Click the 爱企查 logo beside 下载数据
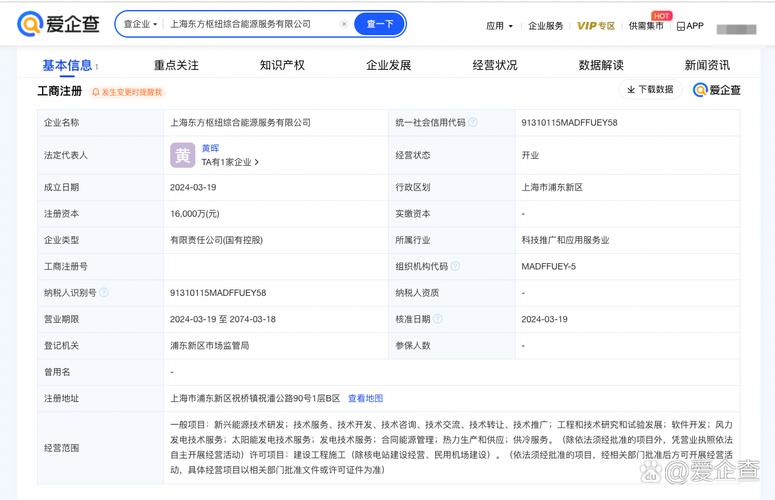The image size is (775, 500). (717, 90)
